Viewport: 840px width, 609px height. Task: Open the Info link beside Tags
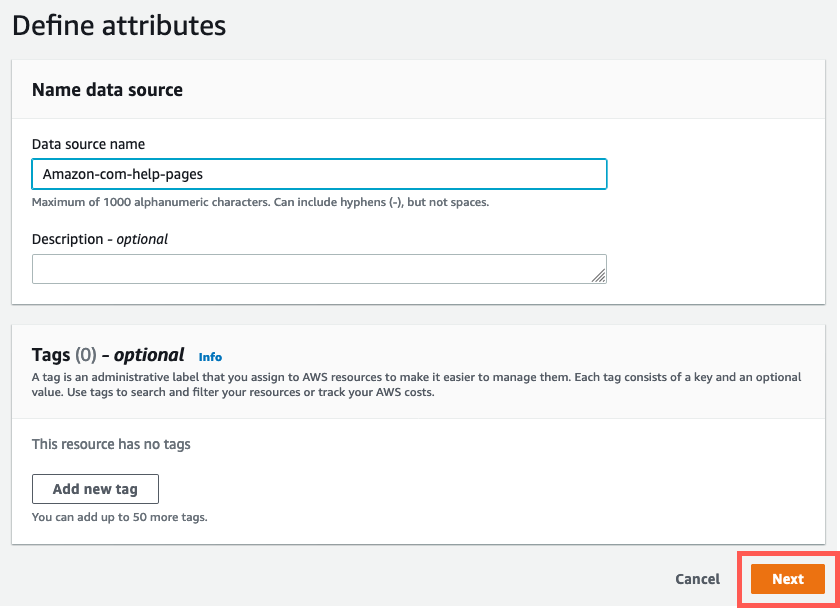coord(210,357)
